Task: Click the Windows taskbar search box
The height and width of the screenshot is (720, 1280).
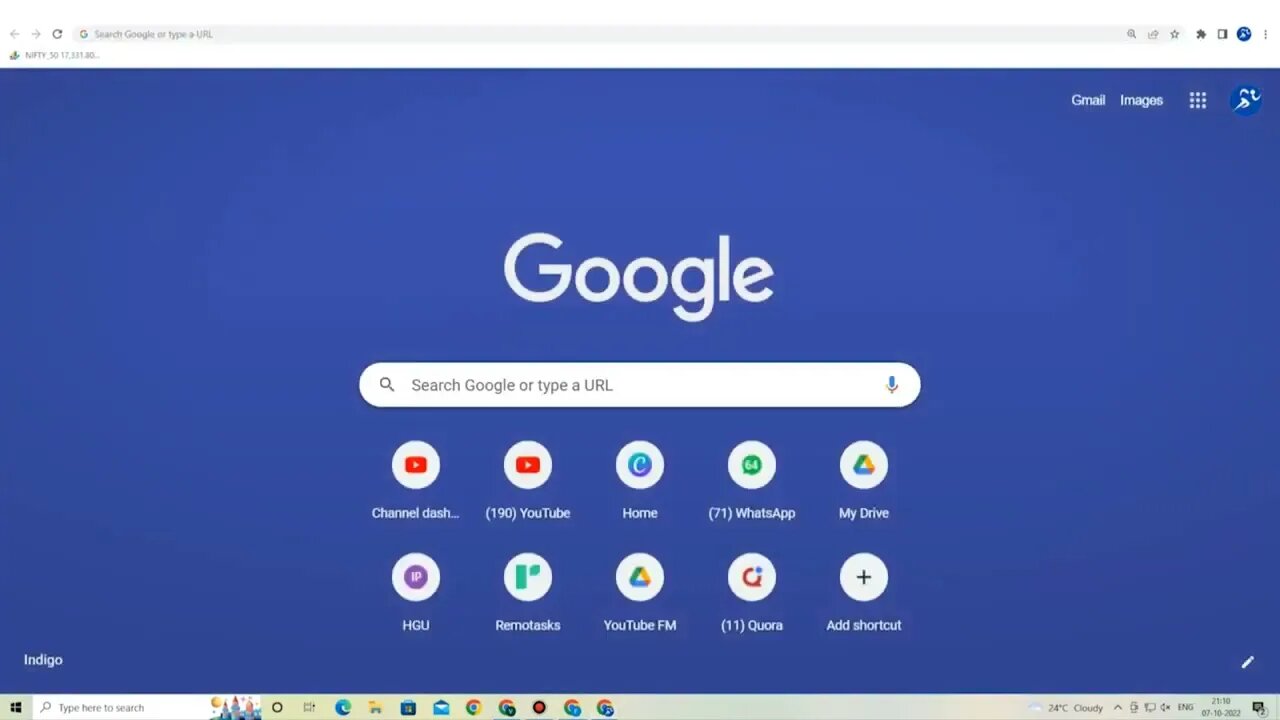Action: [x=146, y=708]
